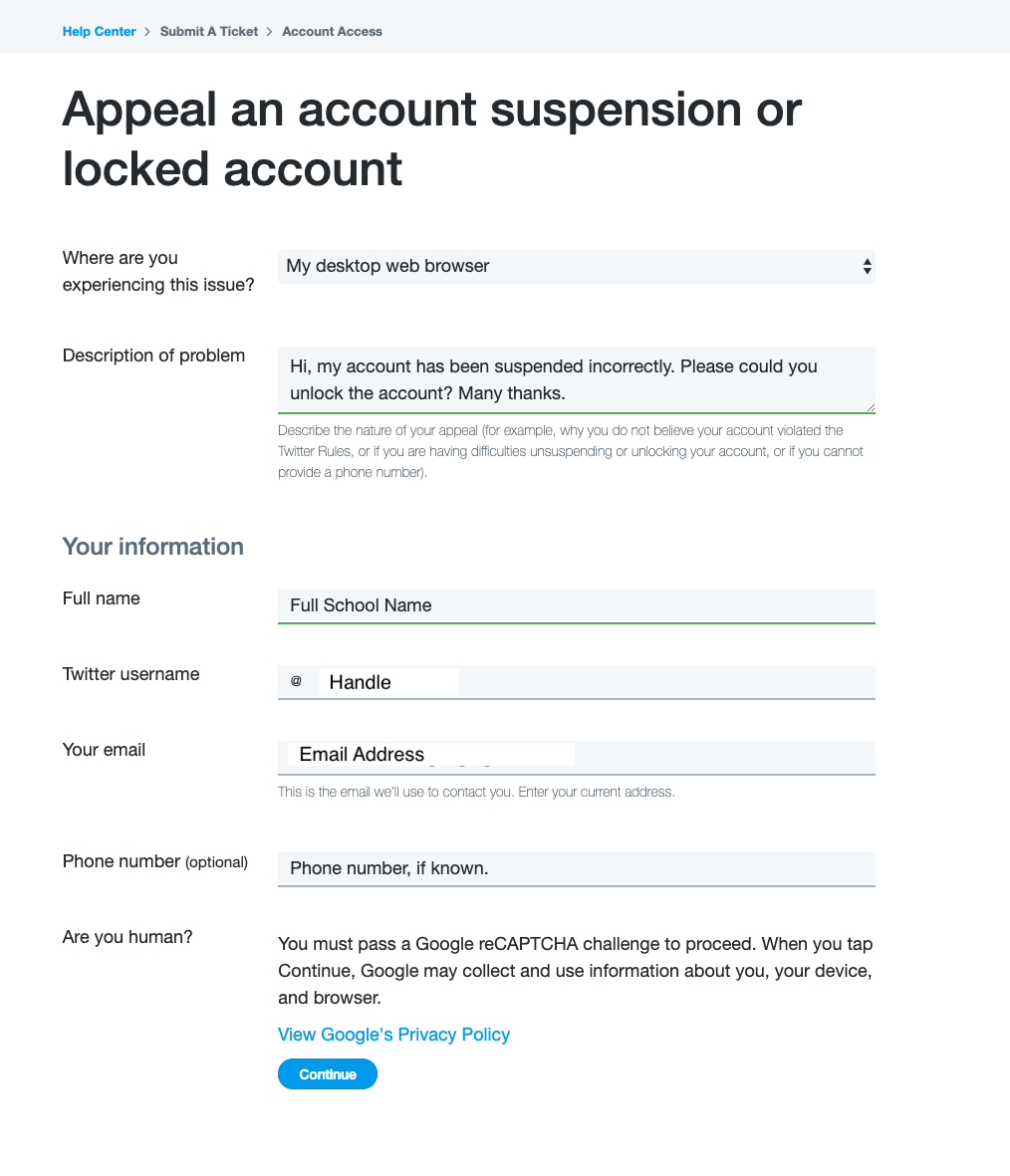This screenshot has height=1176, width=1010.
Task: Click the 'Twitter username' field label
Action: 130,674
